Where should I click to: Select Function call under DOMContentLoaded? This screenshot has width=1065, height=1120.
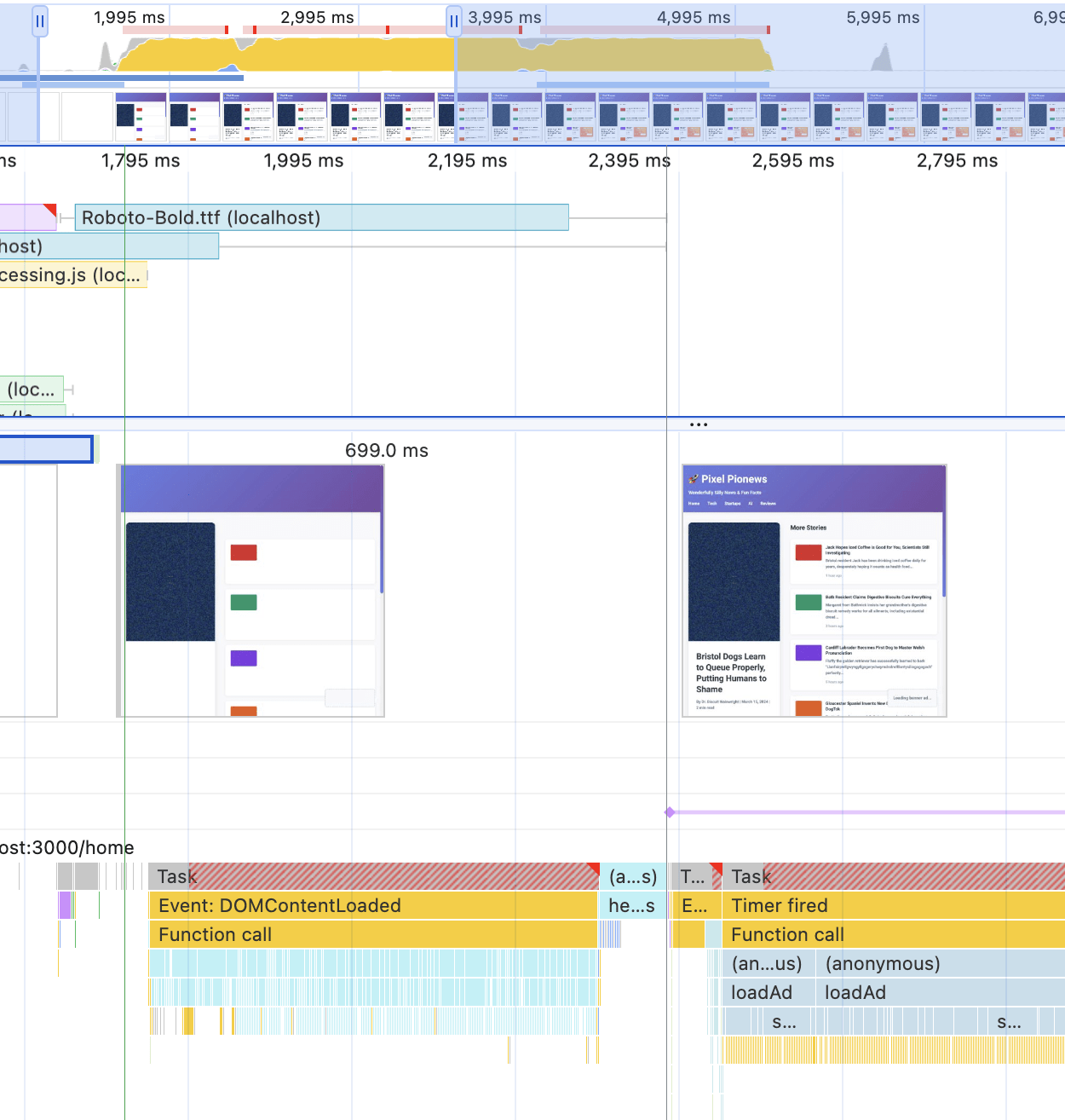click(x=373, y=934)
